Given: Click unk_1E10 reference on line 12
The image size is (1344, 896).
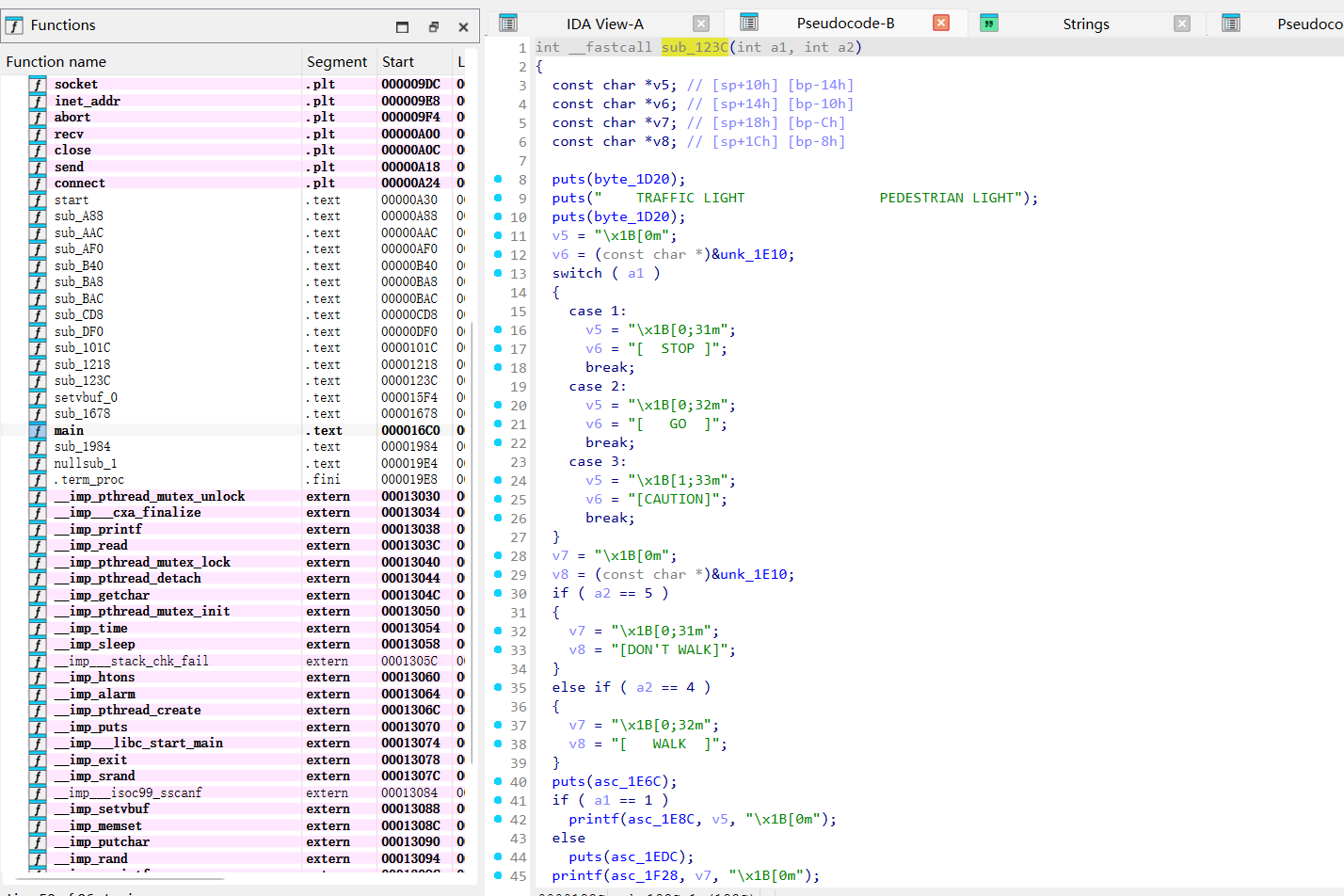Looking at the screenshot, I should 753,254.
